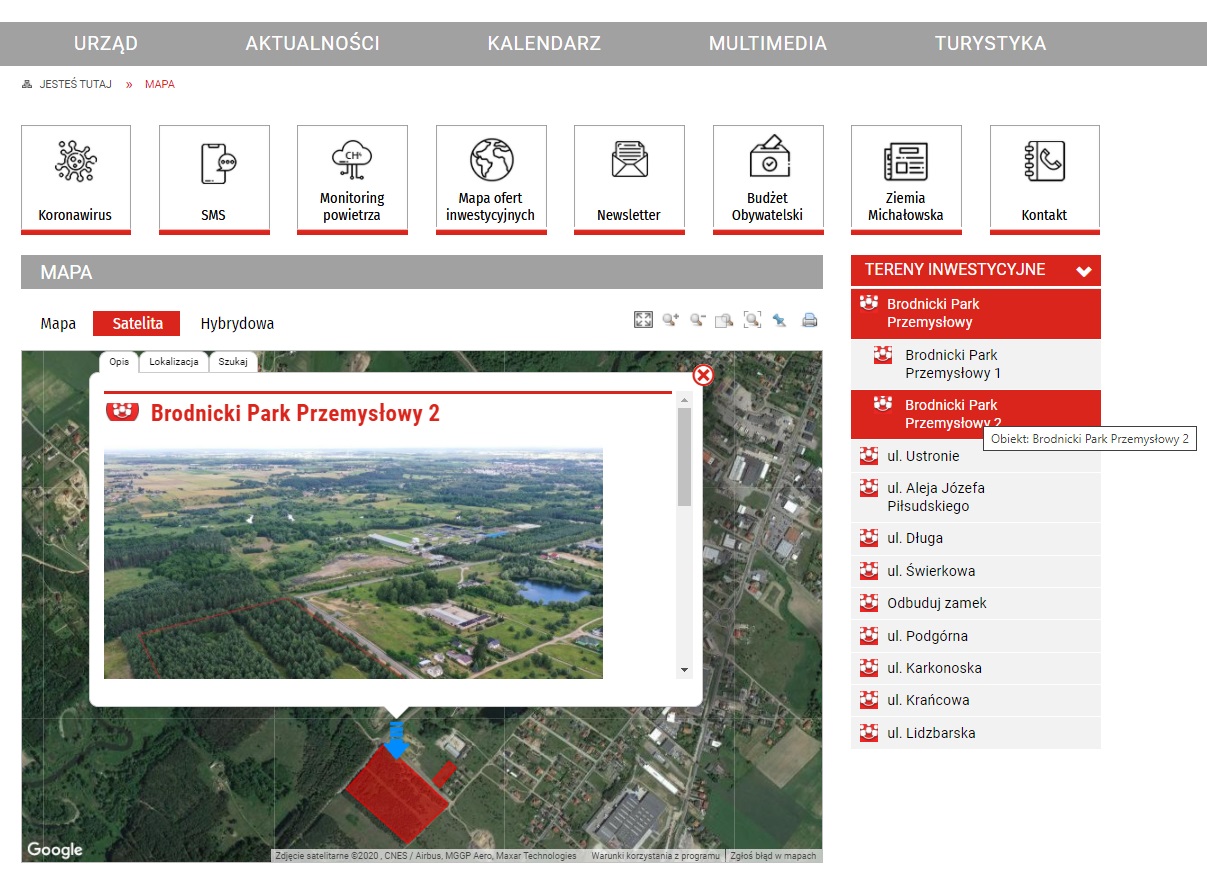The image size is (1207, 889).
Task: Select ul. Podgórna in the list
Action: [x=975, y=636]
